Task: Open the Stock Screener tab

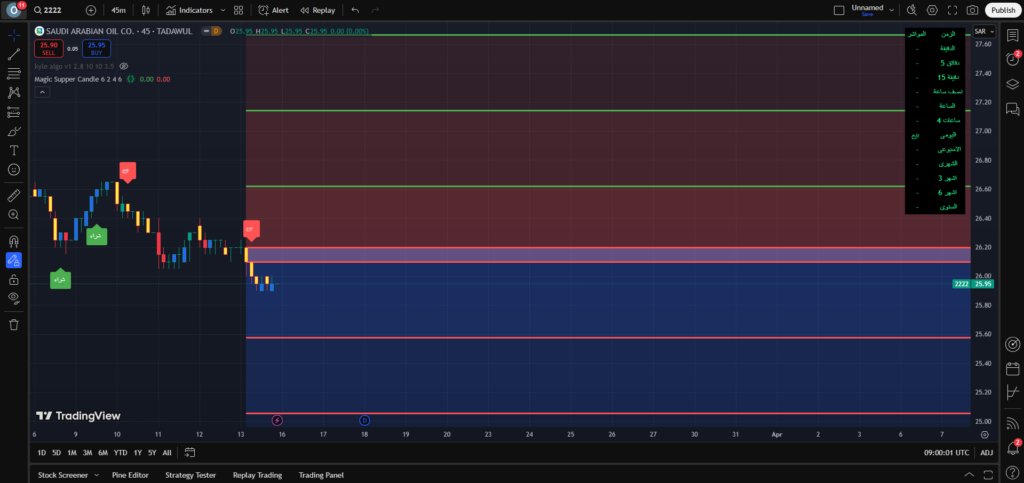Action: click(x=63, y=475)
